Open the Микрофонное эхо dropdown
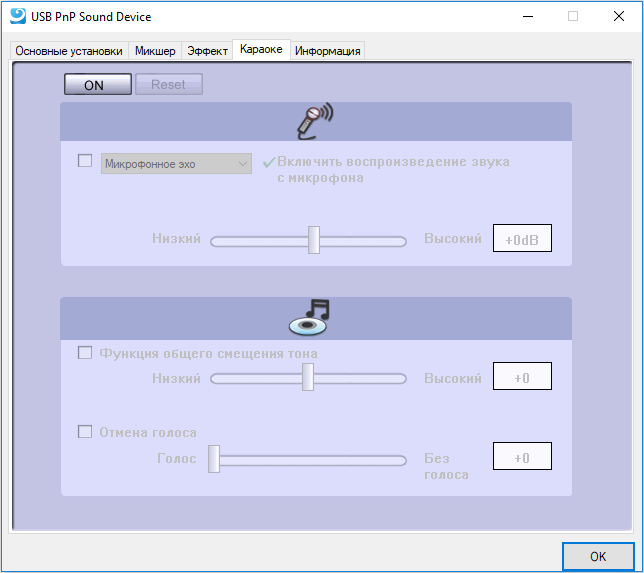644x573 pixels. pyautogui.click(x=176, y=164)
